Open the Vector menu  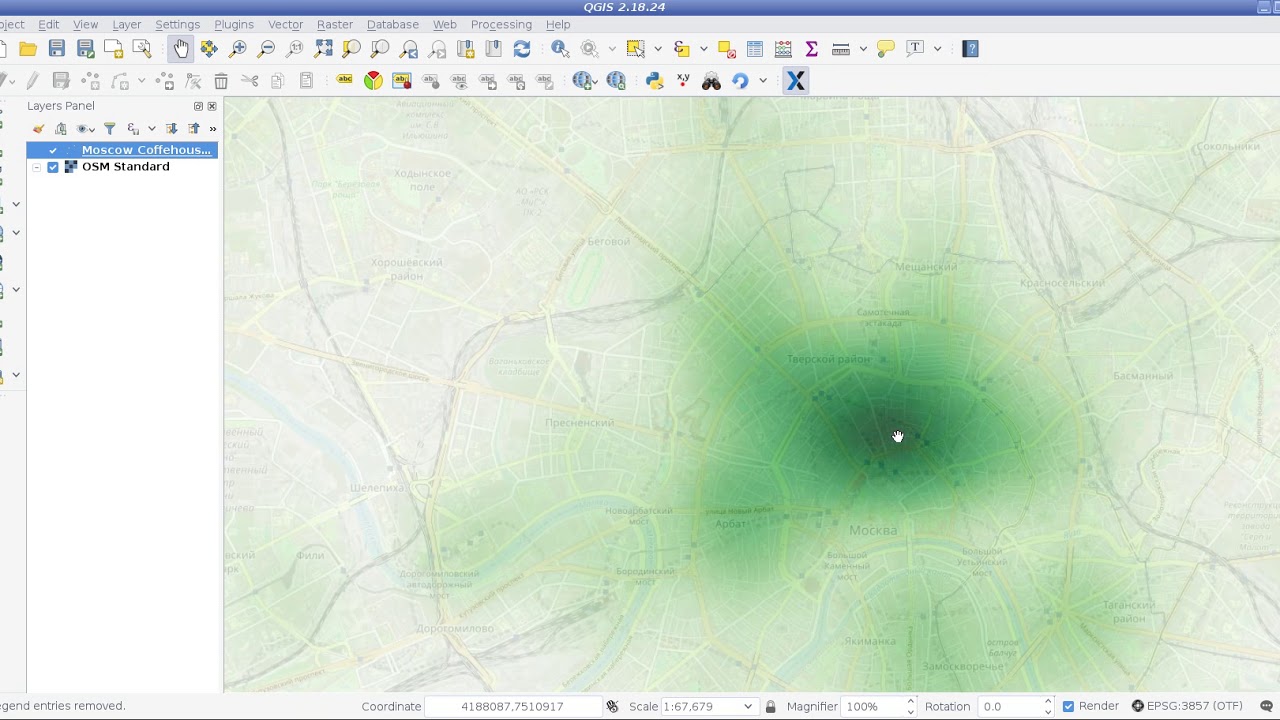[x=286, y=24]
